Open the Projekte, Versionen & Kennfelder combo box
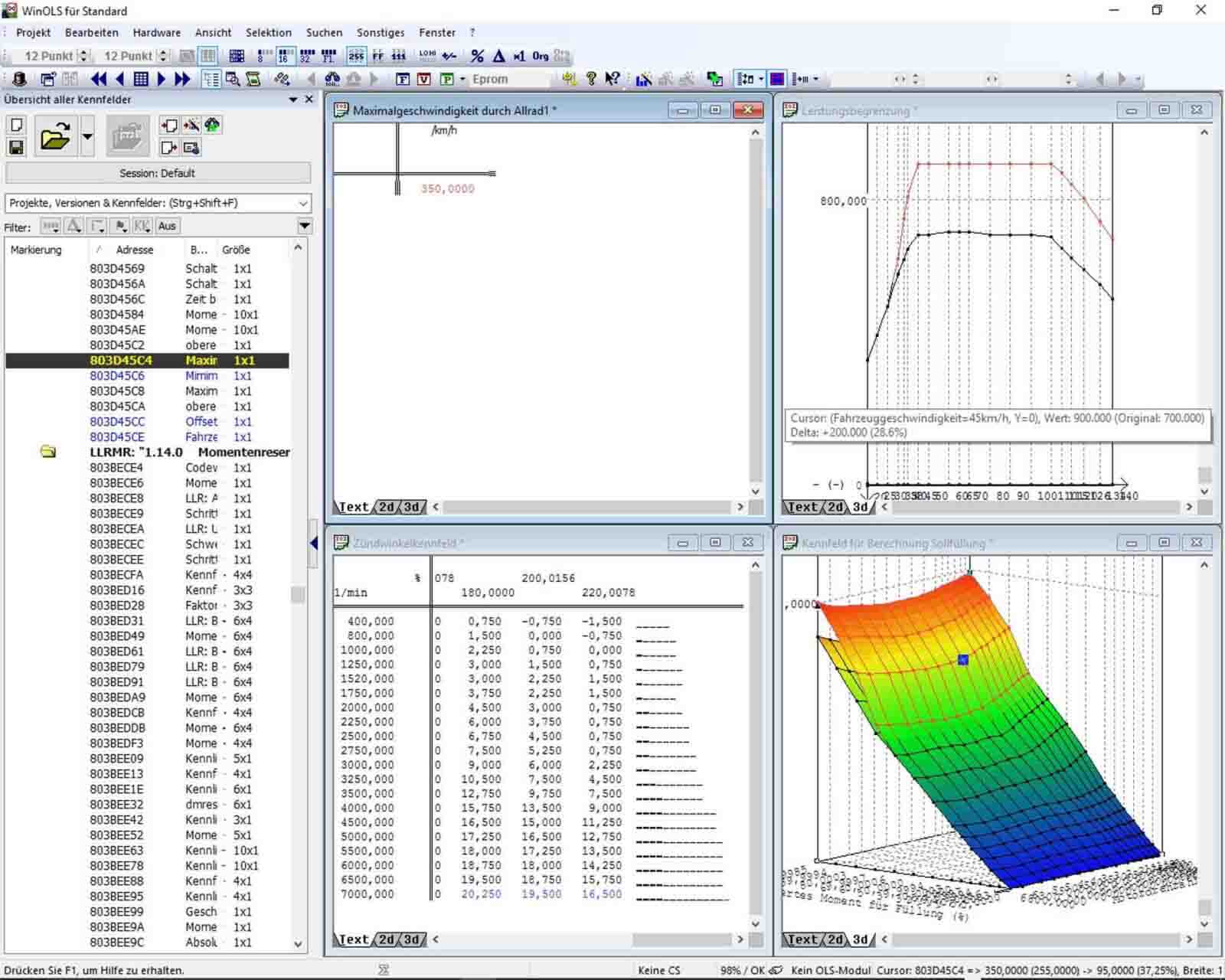This screenshot has height=980, width=1225. [x=158, y=203]
